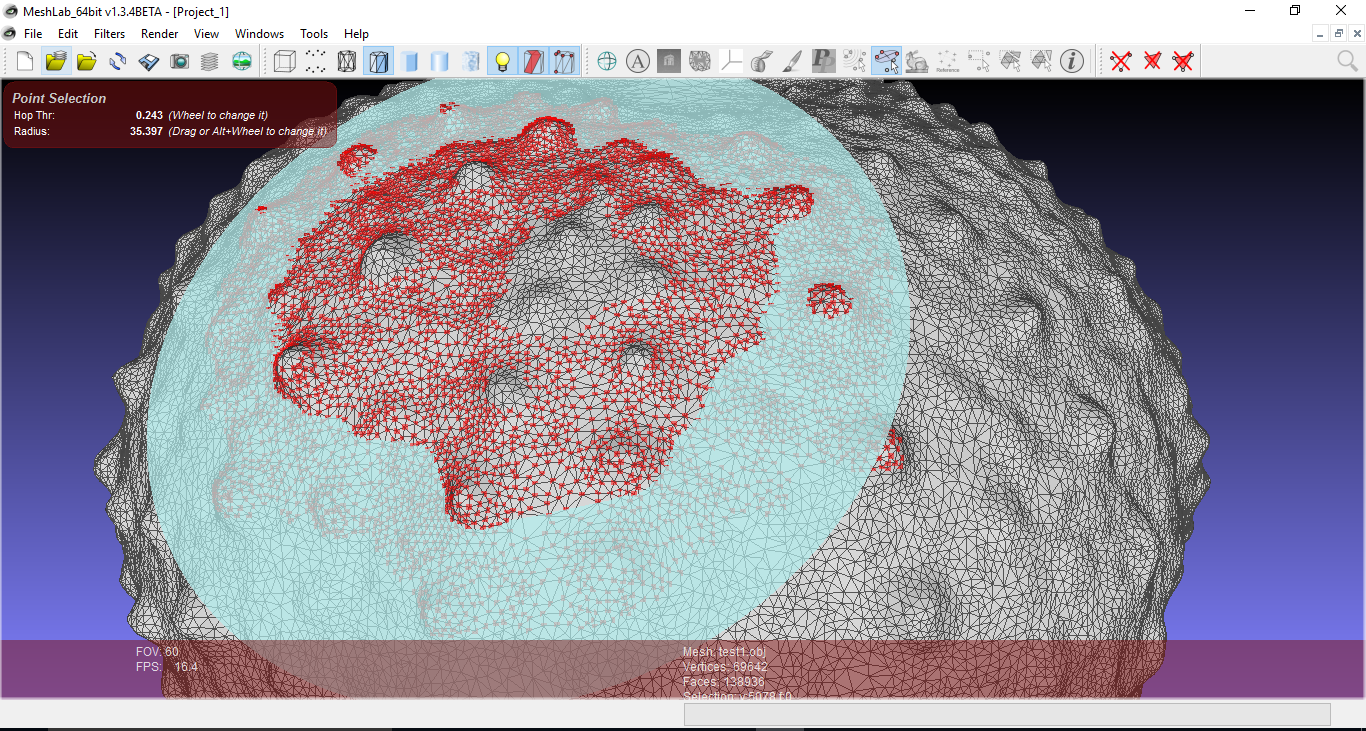Open project with the stacked folder icon
Screen dimensions: 1366x731
click(56, 61)
